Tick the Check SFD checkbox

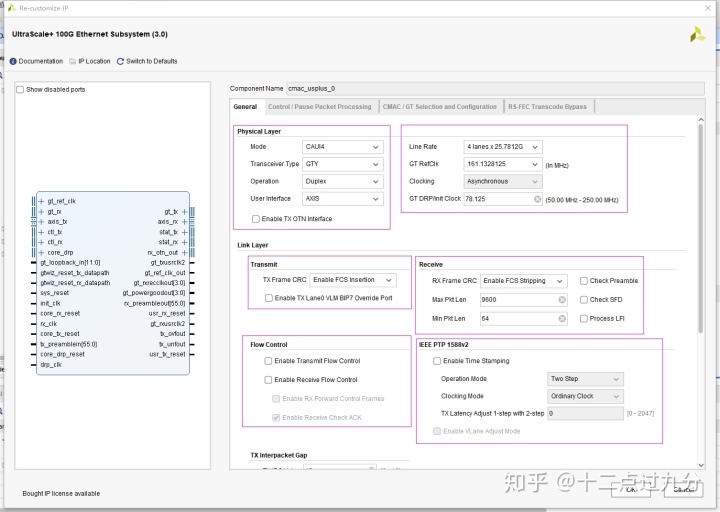click(584, 299)
